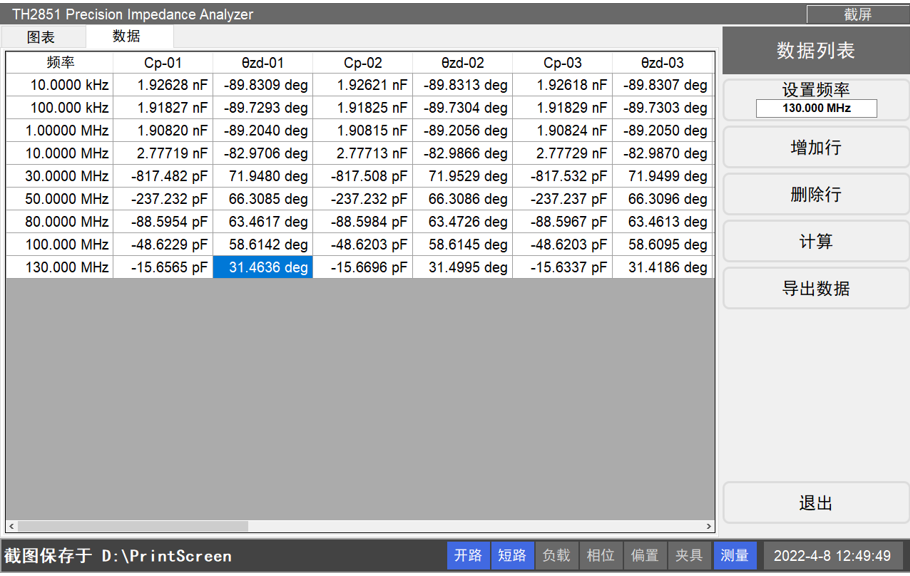The width and height of the screenshot is (910, 576).
Task: Click the horizontal scrollbar left arrow
Action: [11, 526]
